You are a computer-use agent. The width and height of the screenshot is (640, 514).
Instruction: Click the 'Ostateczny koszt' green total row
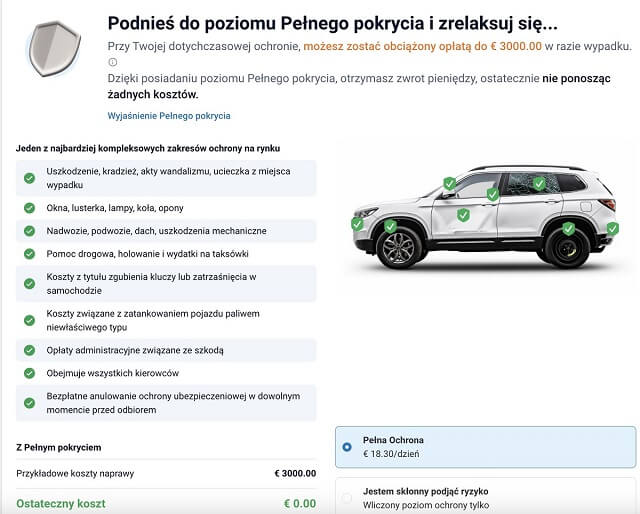tap(166, 503)
